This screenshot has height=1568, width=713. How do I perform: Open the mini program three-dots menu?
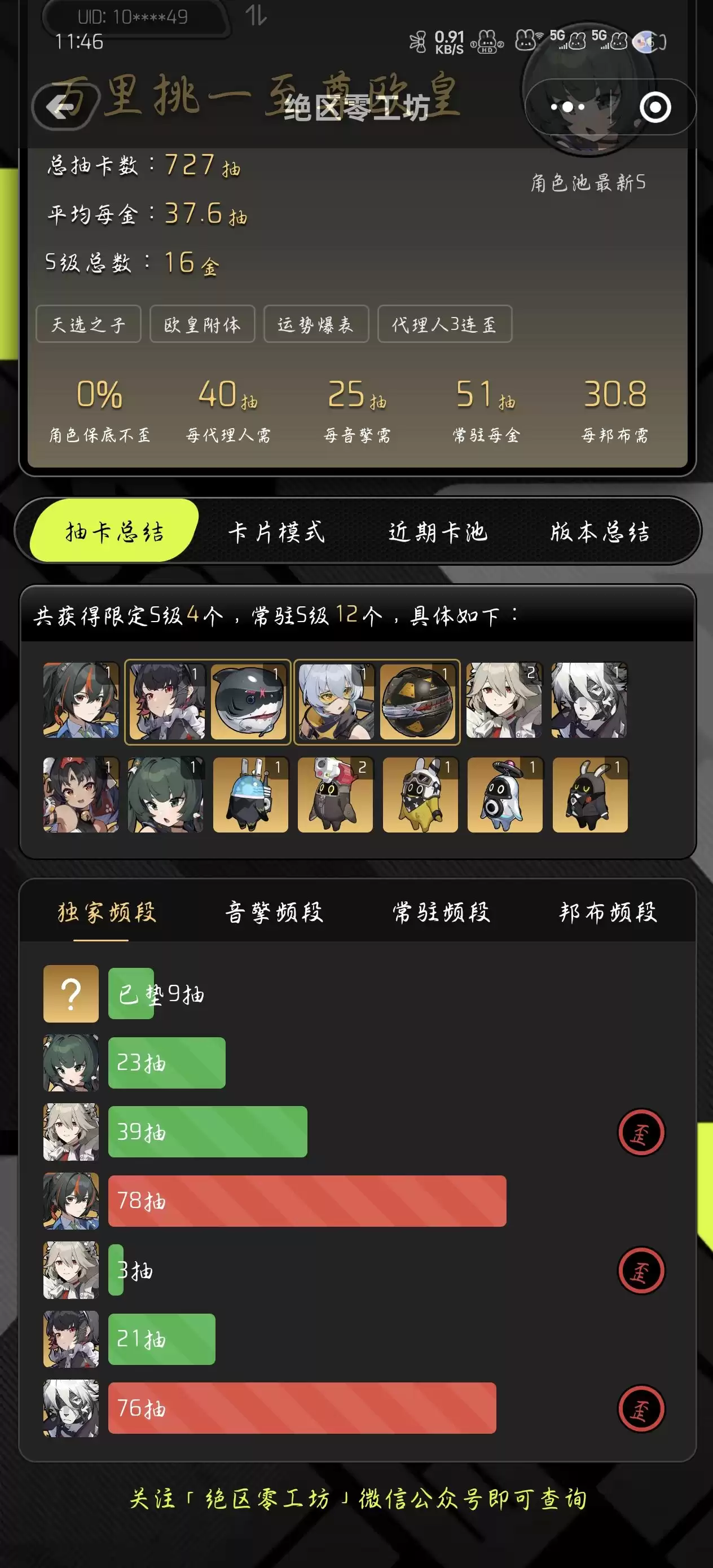(567, 107)
